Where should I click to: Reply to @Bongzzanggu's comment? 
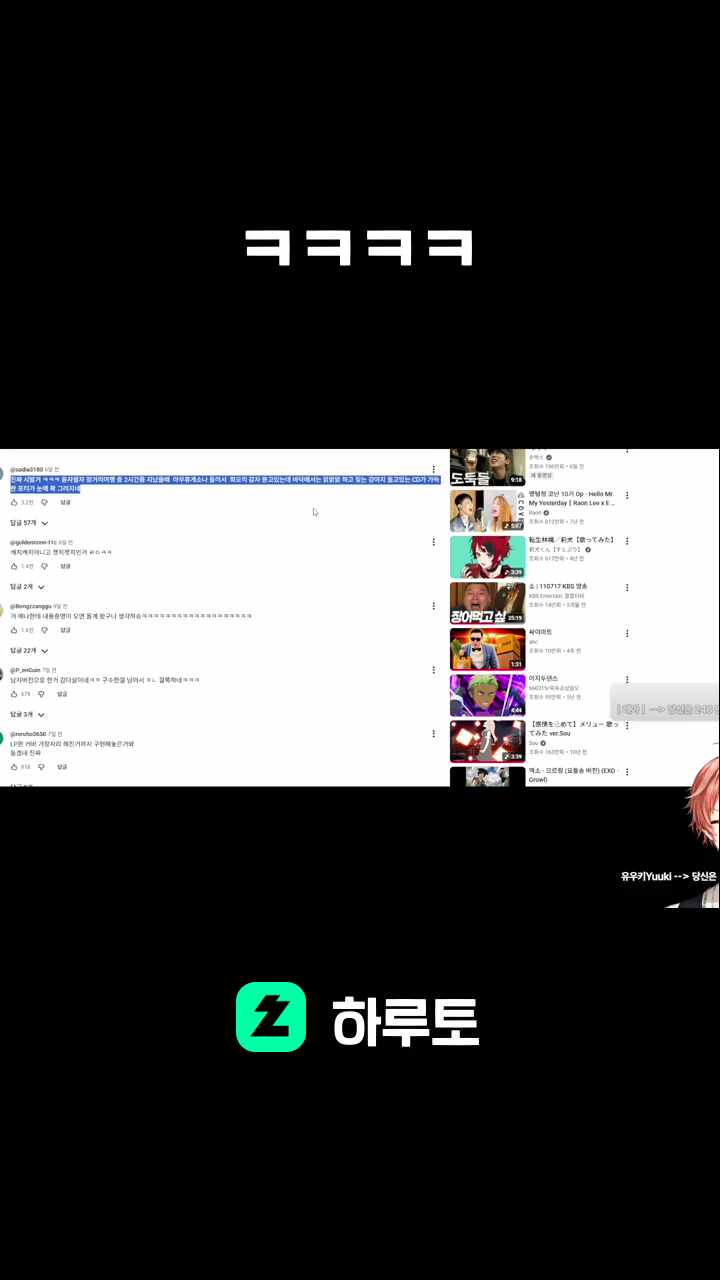(x=65, y=630)
